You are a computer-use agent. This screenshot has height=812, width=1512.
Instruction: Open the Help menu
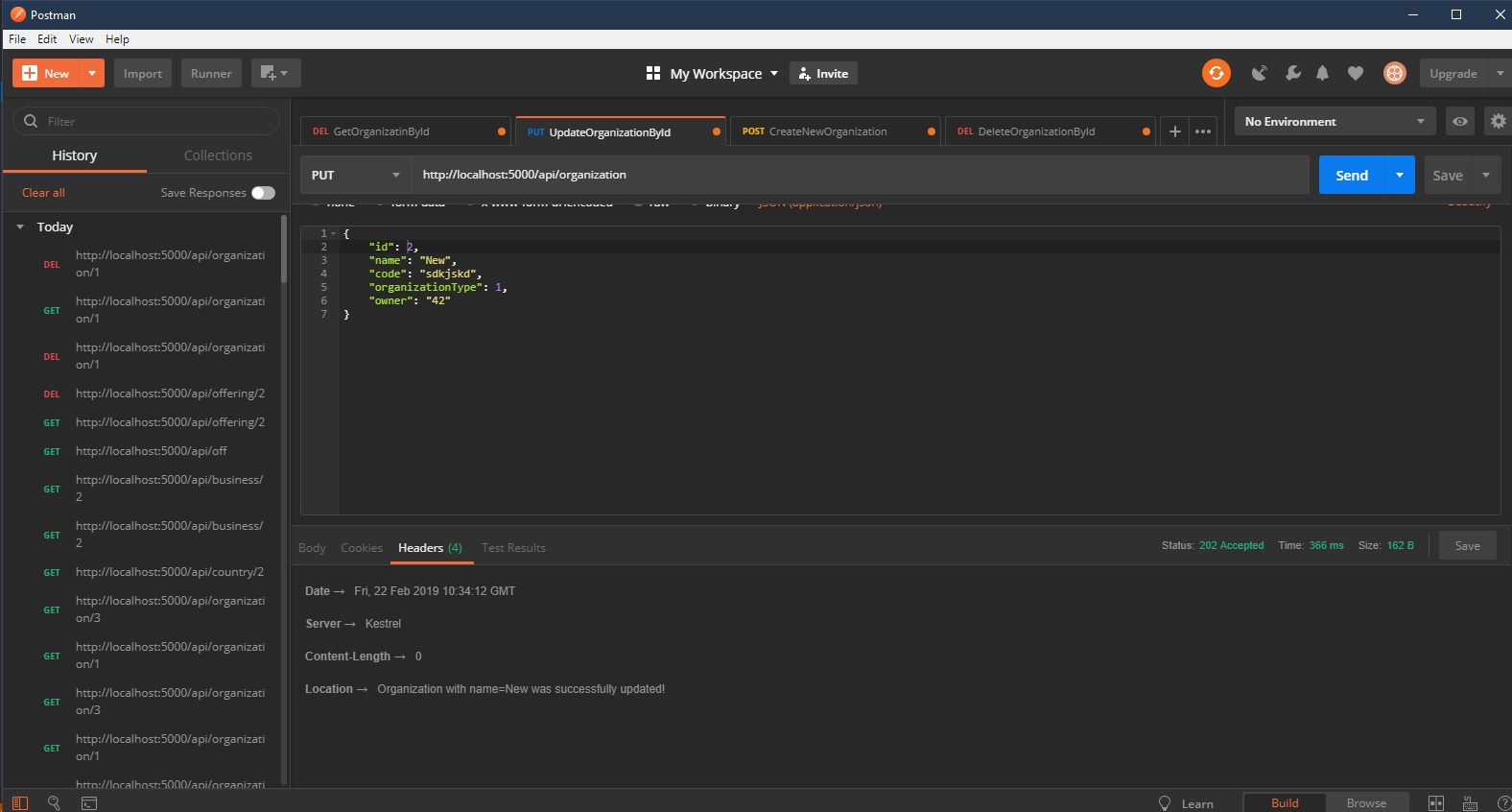click(x=117, y=39)
